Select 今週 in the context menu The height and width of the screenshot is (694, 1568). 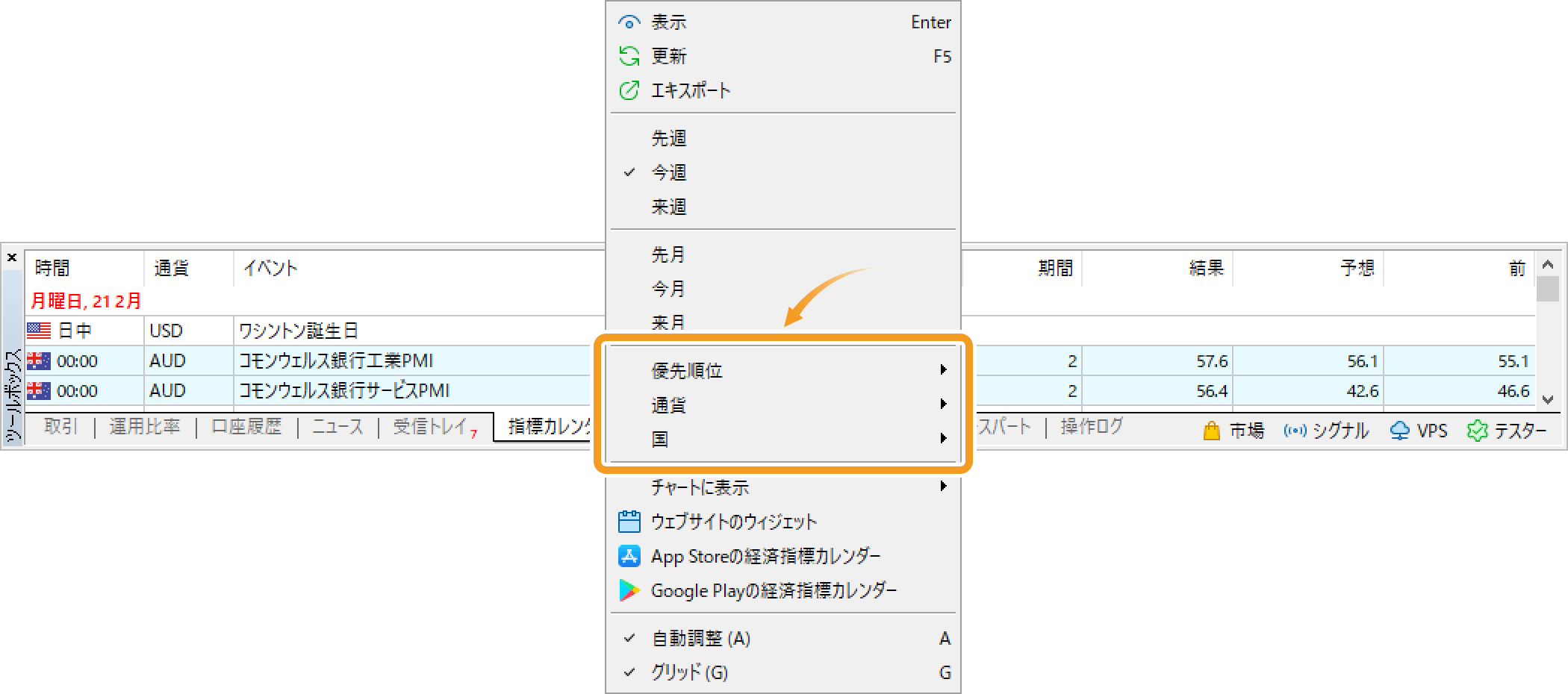coord(783,172)
